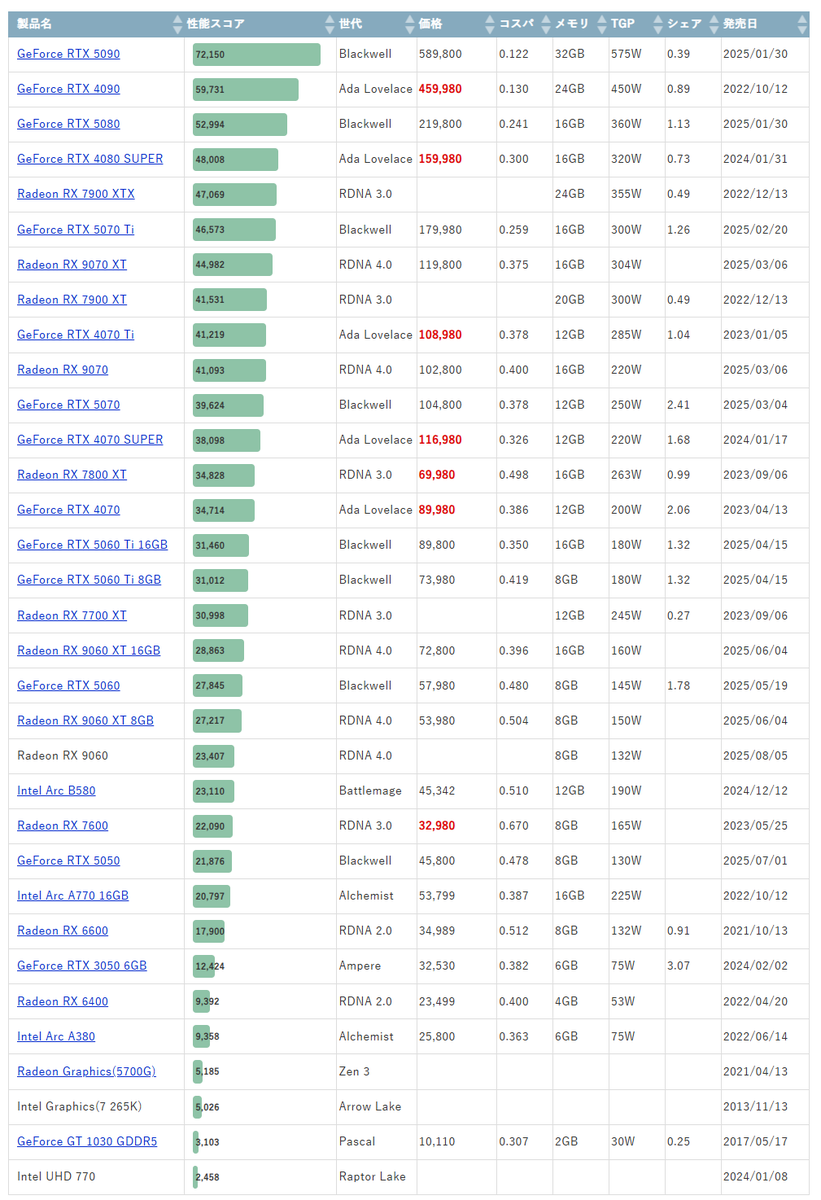Viewport: 821px width, 1200px height.
Task: Go to GeForce RTX 5080 page
Action: pos(68,124)
